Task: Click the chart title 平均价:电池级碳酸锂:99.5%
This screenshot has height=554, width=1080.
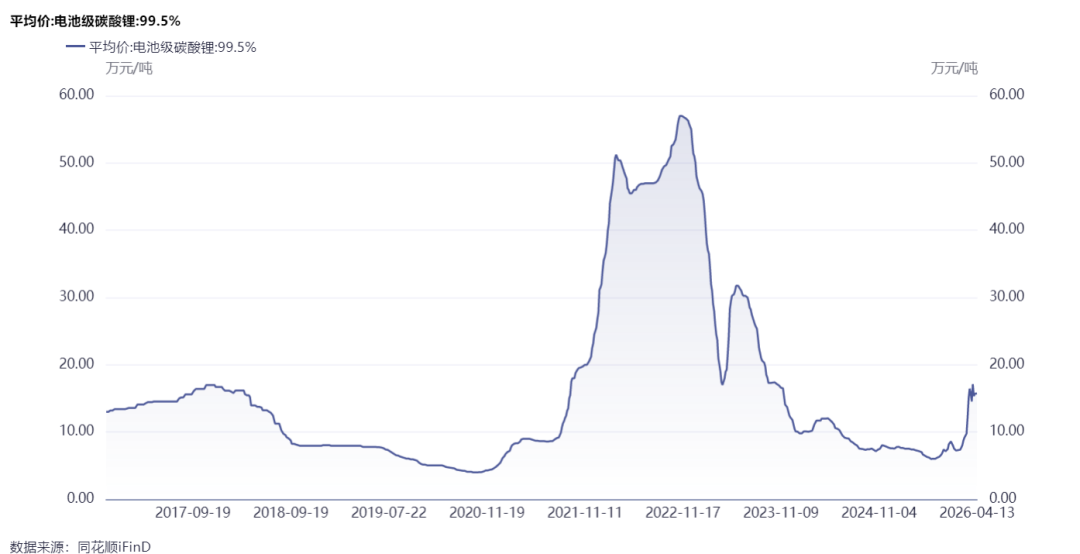Action: [95, 21]
